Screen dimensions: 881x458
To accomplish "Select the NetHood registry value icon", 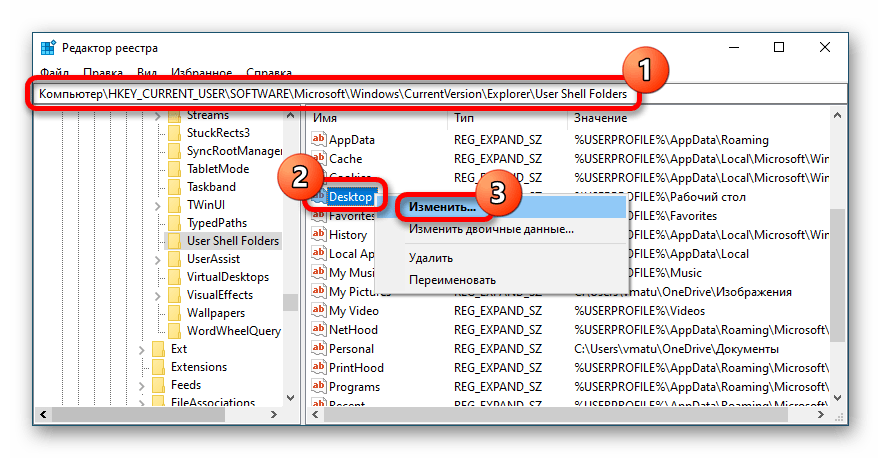I will 319,330.
